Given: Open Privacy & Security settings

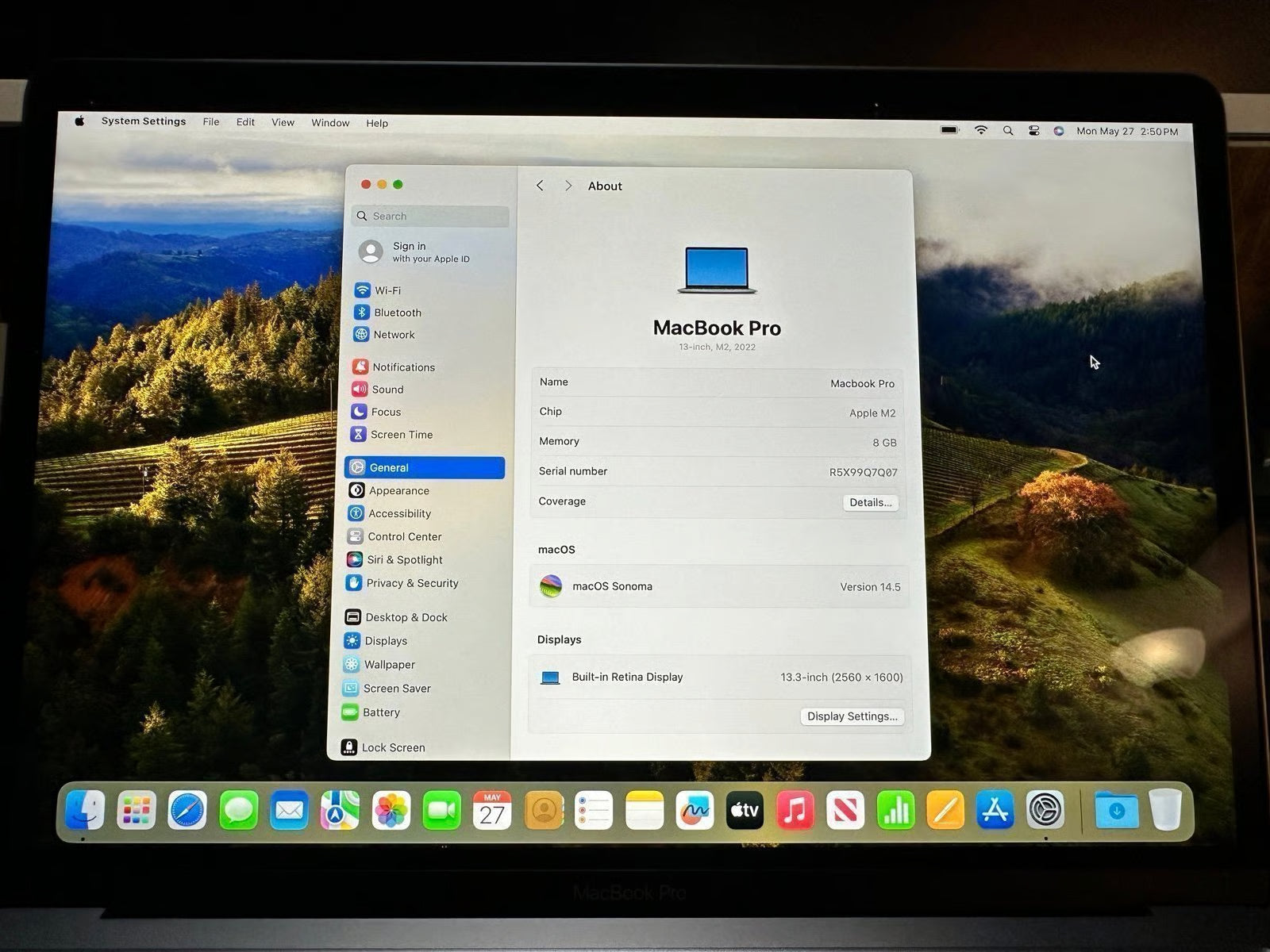Looking at the screenshot, I should [412, 583].
